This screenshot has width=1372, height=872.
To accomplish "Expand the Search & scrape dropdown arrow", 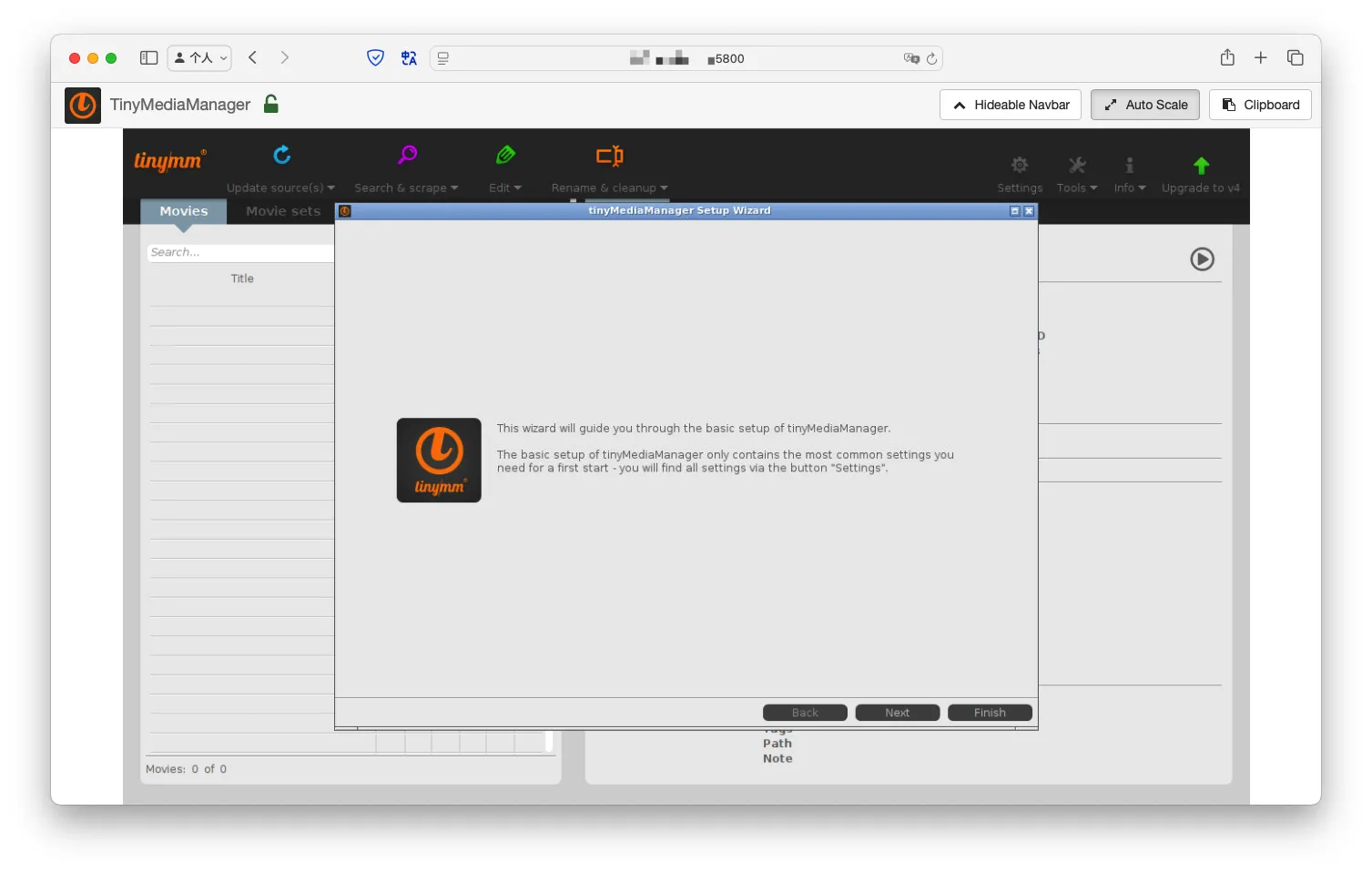I will [x=454, y=188].
